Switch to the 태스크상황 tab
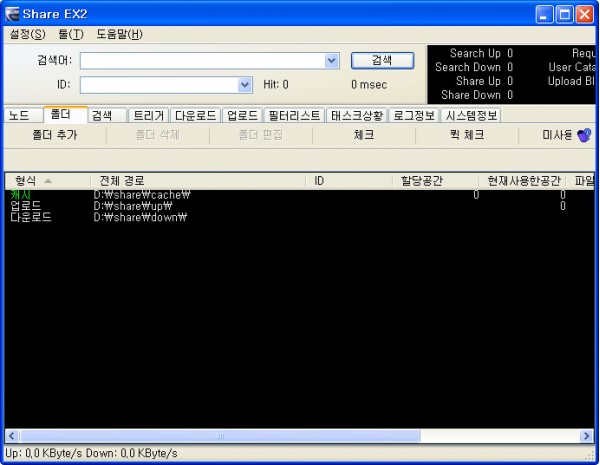Screen dimensions: 600x465 357,116
